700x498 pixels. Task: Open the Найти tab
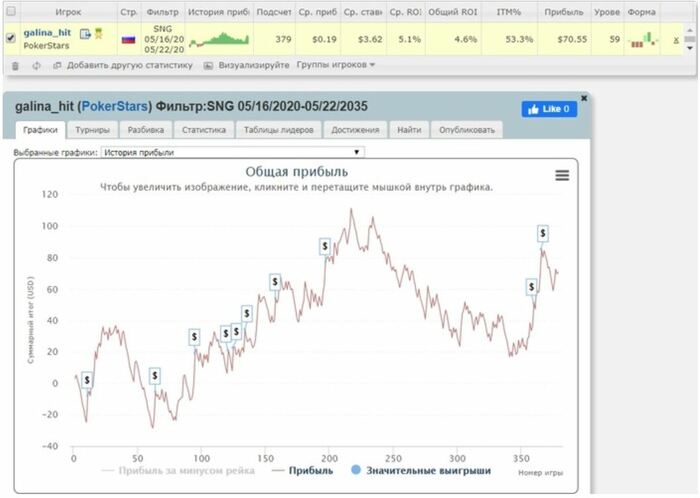409,130
